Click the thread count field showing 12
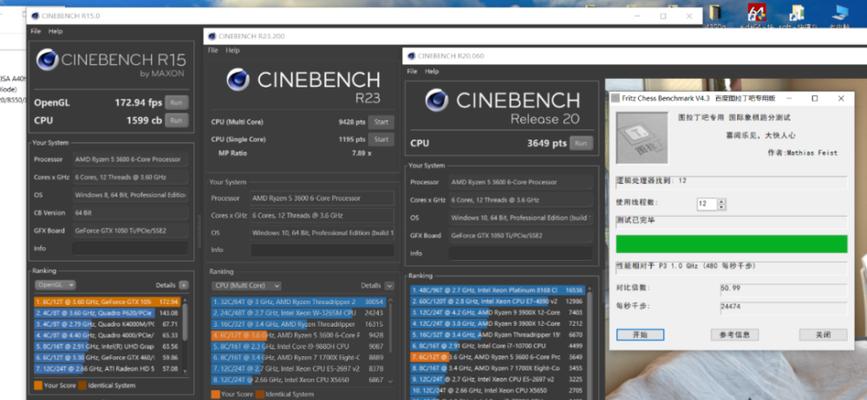This screenshot has height=400, width=867. tap(707, 204)
